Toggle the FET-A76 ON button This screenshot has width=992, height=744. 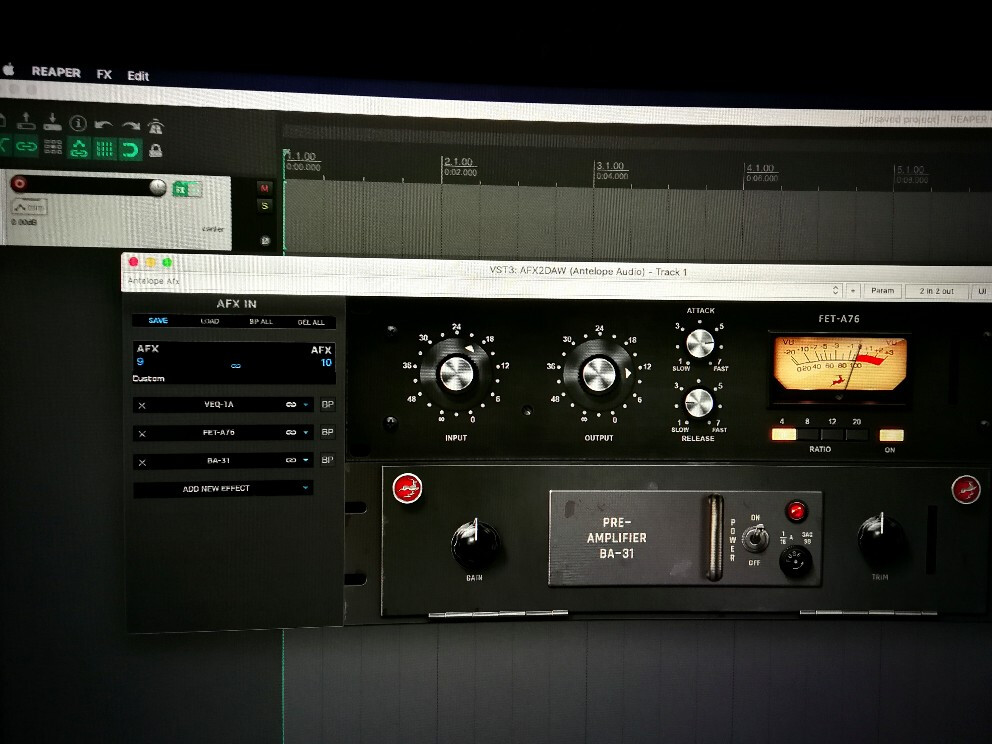coord(891,435)
